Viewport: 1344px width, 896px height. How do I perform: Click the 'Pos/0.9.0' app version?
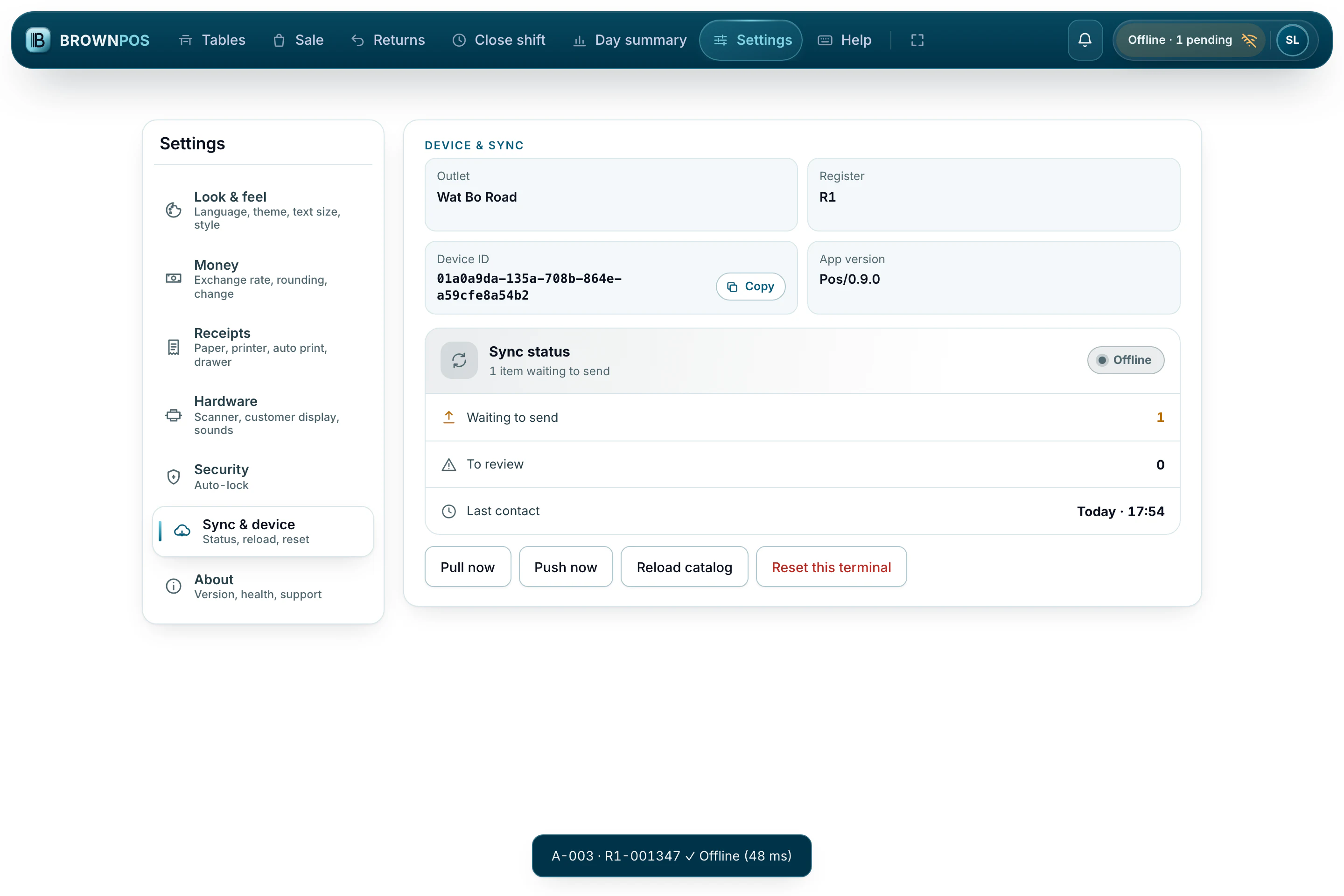[x=850, y=280]
